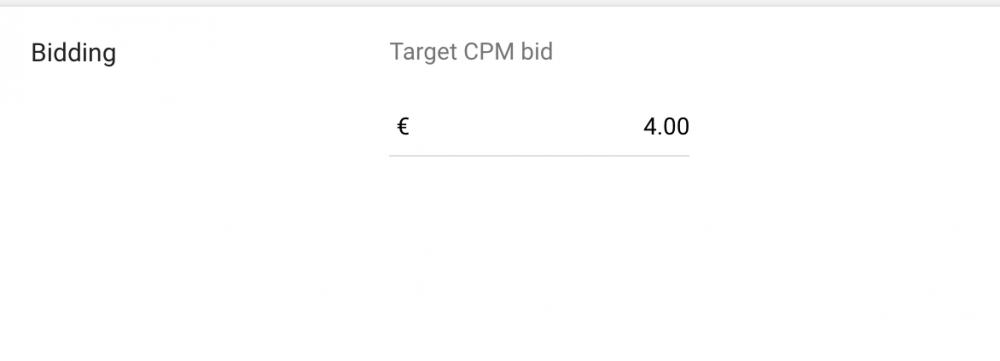
Task: Click blank area below the bid field
Action: tap(539, 255)
